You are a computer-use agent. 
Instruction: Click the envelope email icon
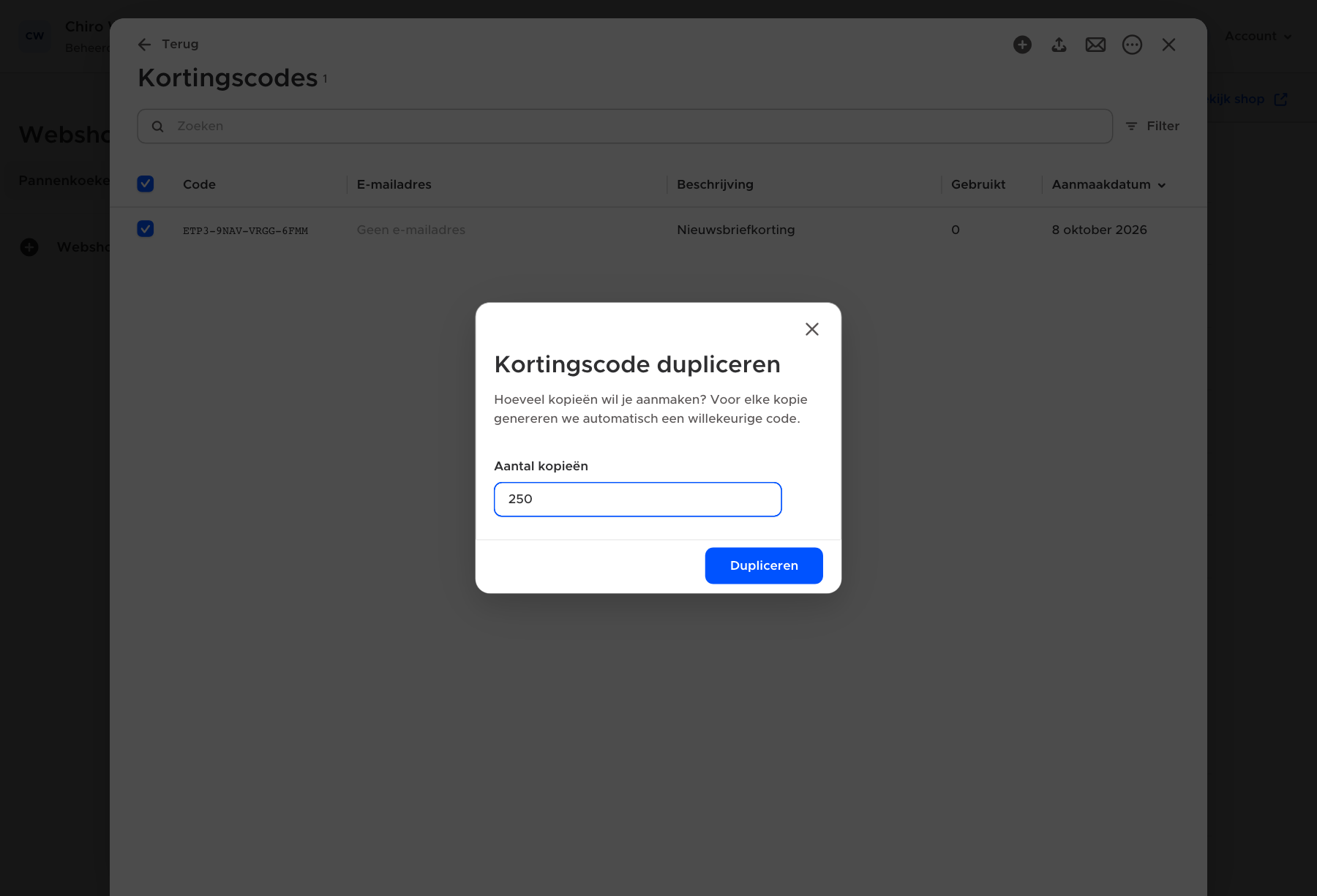[x=1095, y=45]
